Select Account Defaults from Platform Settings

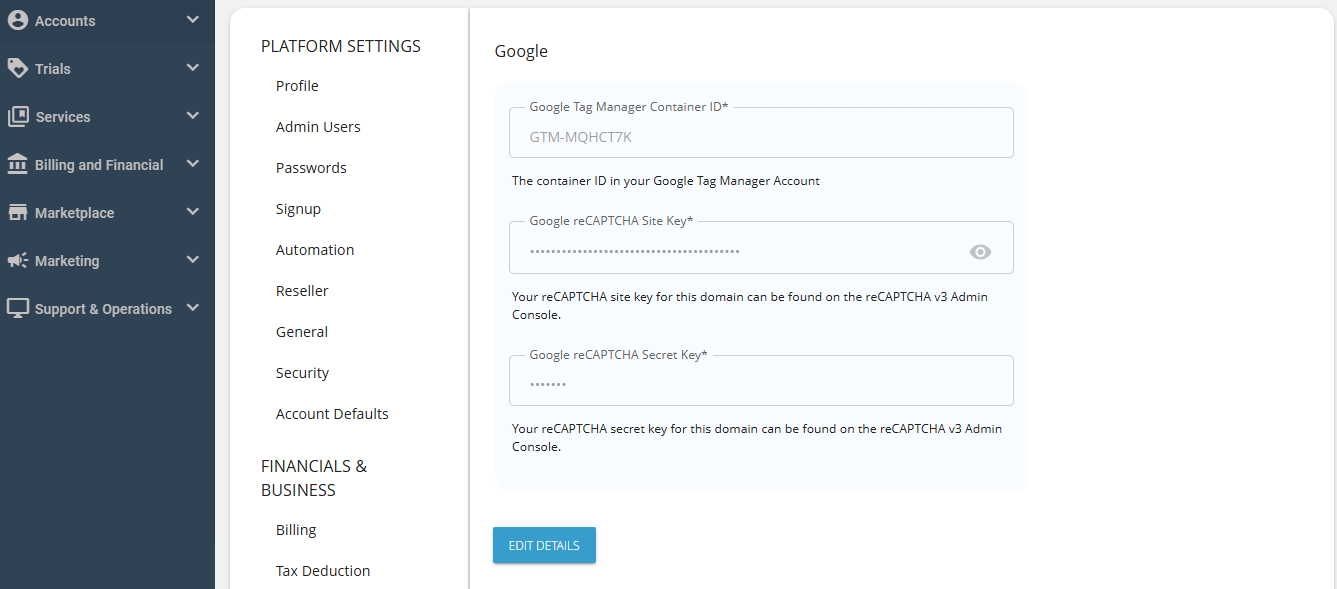[x=332, y=413]
